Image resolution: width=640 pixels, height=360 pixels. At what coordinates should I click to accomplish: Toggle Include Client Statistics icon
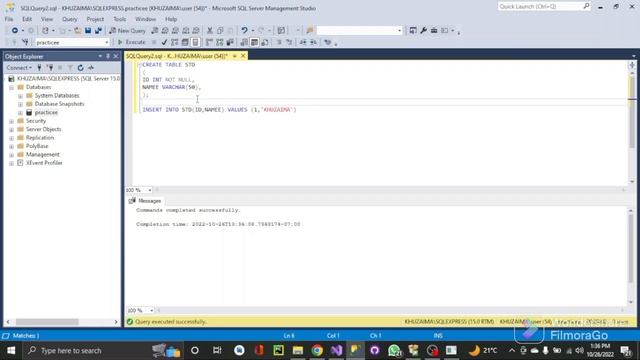click(x=230, y=42)
